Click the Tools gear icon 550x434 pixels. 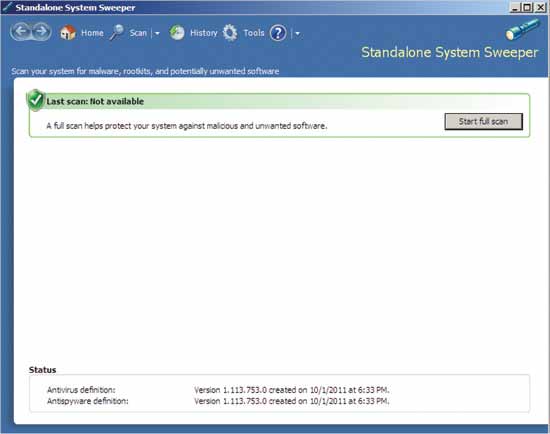point(230,33)
